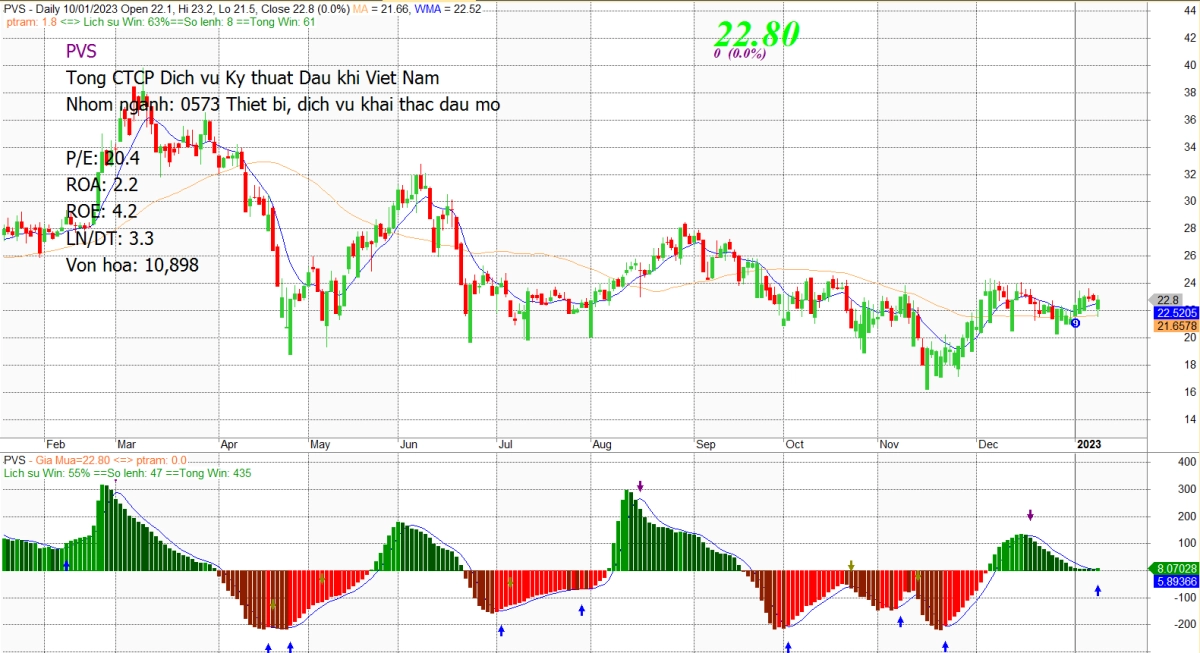Click the purple down arrow above August histogram peak

pos(640,486)
